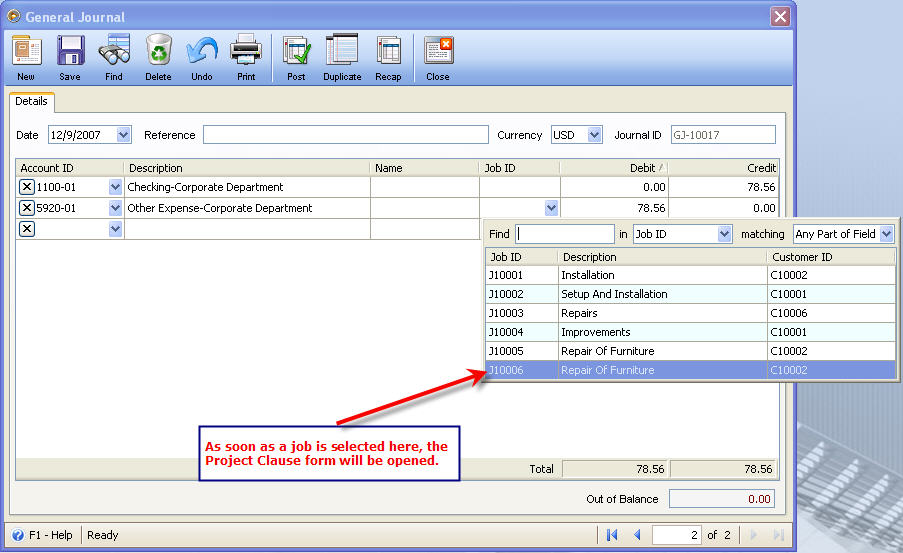Open the 'Any Part of Field' matching dropdown
The image size is (903, 553).
coord(886,234)
